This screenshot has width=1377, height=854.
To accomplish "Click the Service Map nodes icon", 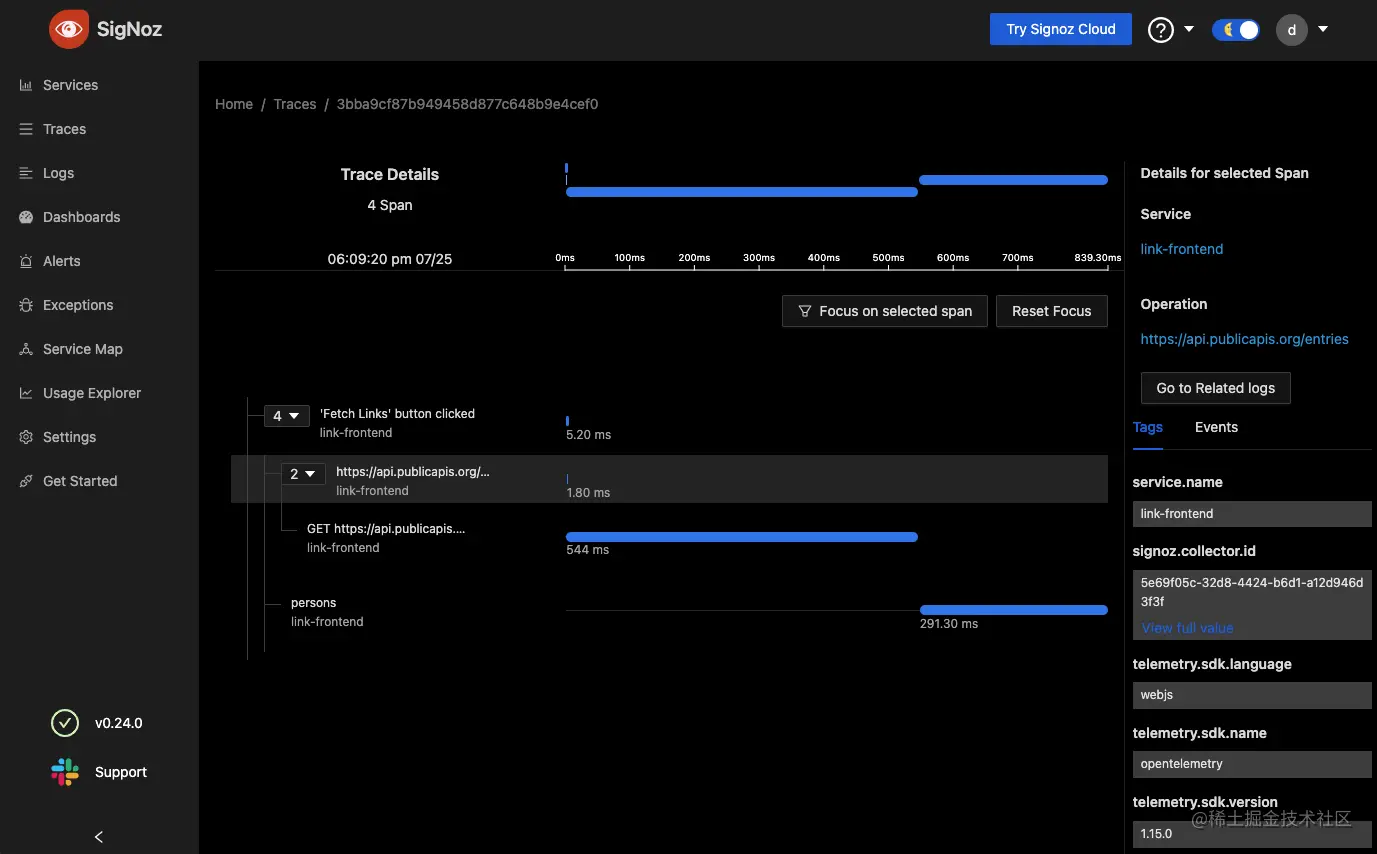I will [26, 349].
